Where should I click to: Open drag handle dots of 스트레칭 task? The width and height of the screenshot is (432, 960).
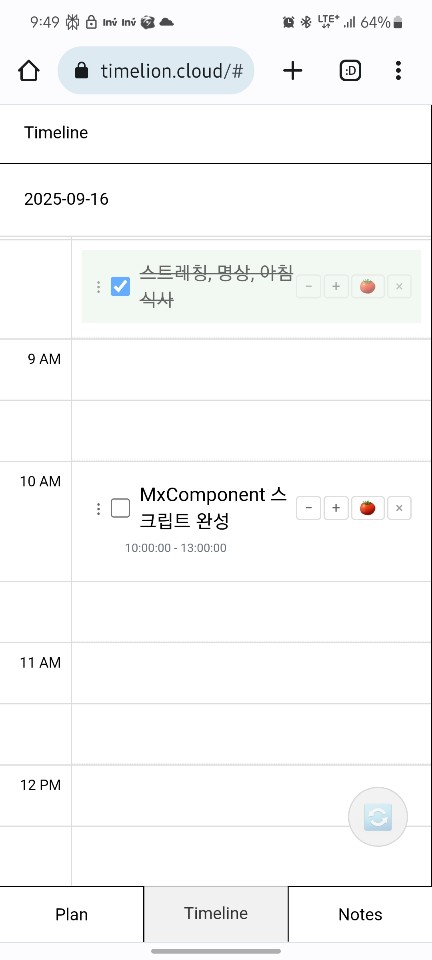pos(98,287)
